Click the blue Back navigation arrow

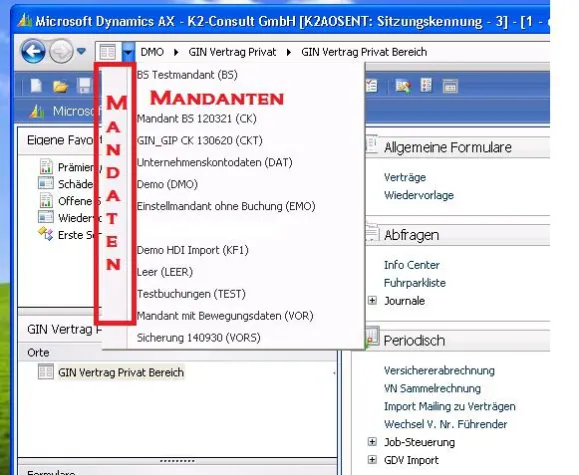33,51
